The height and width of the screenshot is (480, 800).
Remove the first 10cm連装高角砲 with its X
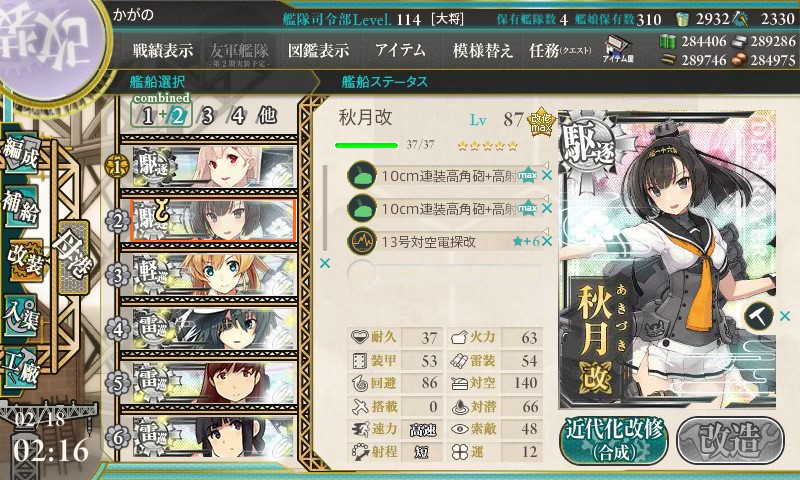point(547,175)
